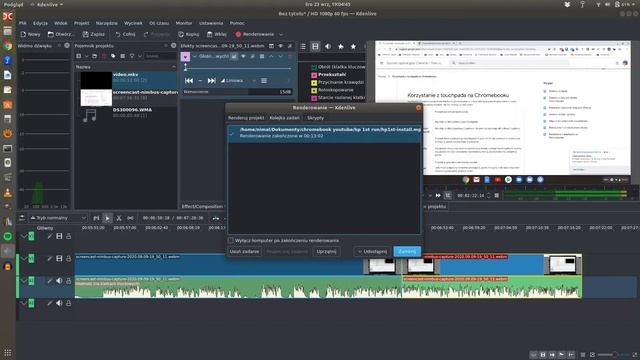Select the finished render job hp1st-install
The height and width of the screenshot is (360, 640).
pos(324,133)
